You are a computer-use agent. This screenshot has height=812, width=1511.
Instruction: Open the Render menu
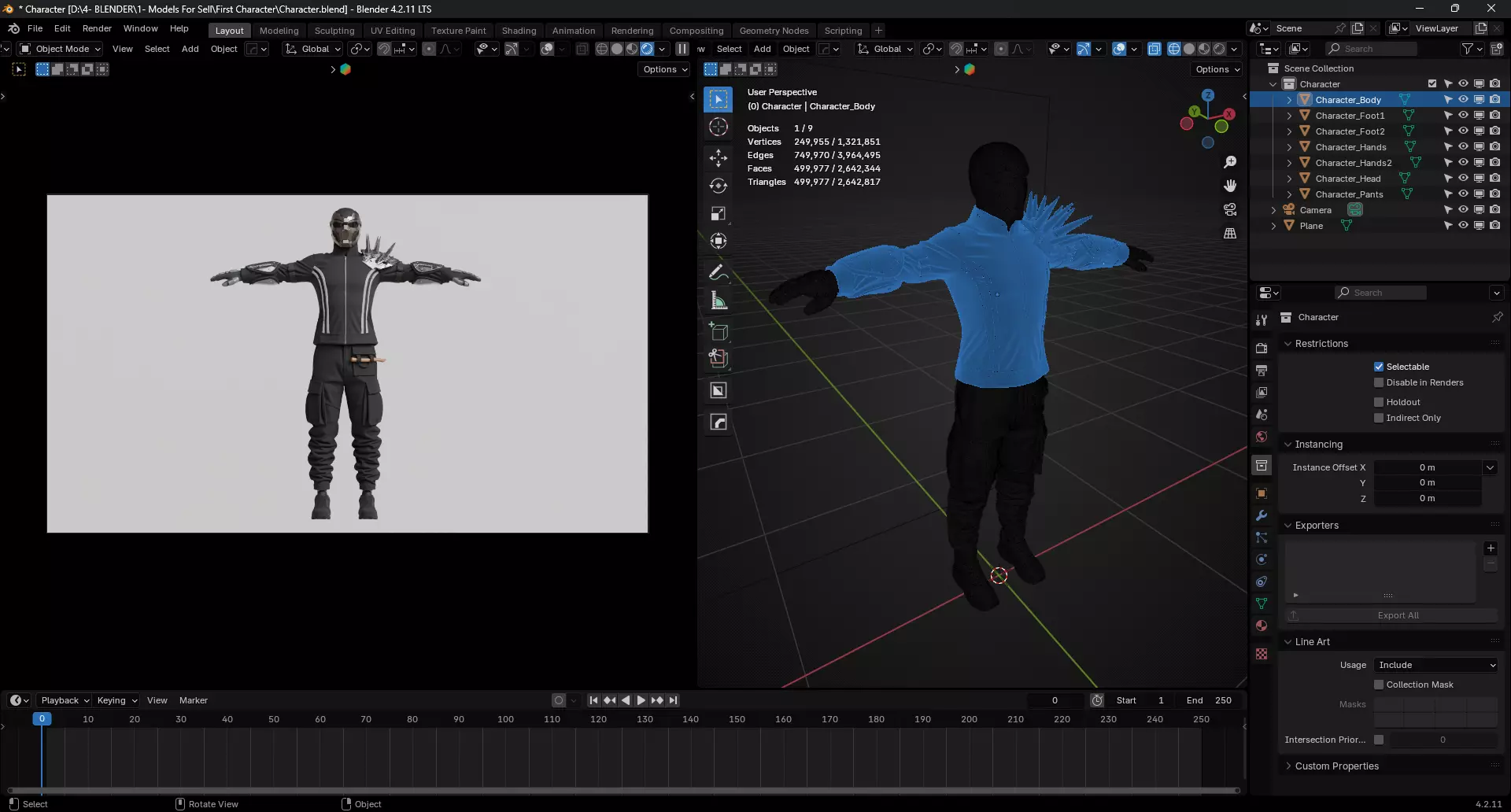tap(97, 28)
